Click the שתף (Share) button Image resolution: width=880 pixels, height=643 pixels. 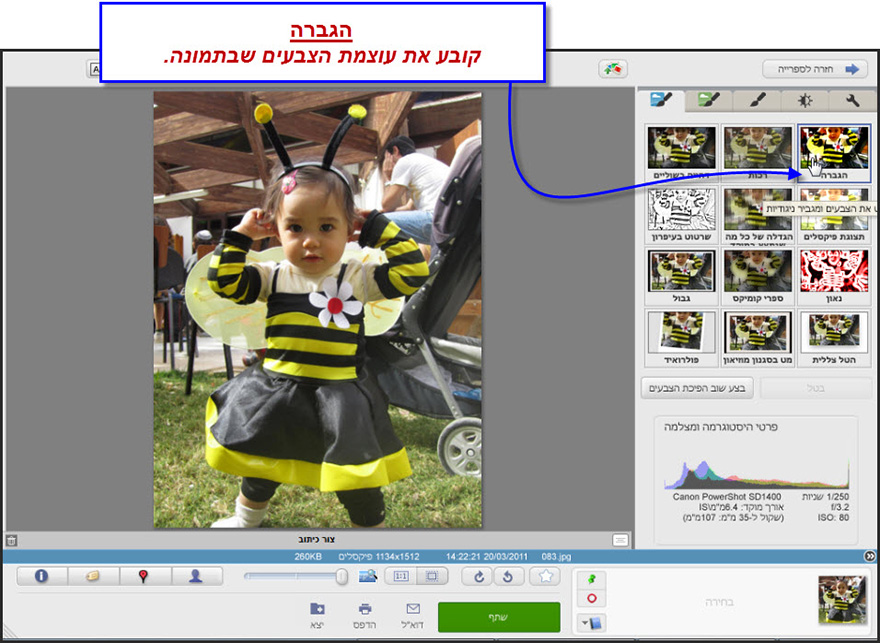point(500,618)
